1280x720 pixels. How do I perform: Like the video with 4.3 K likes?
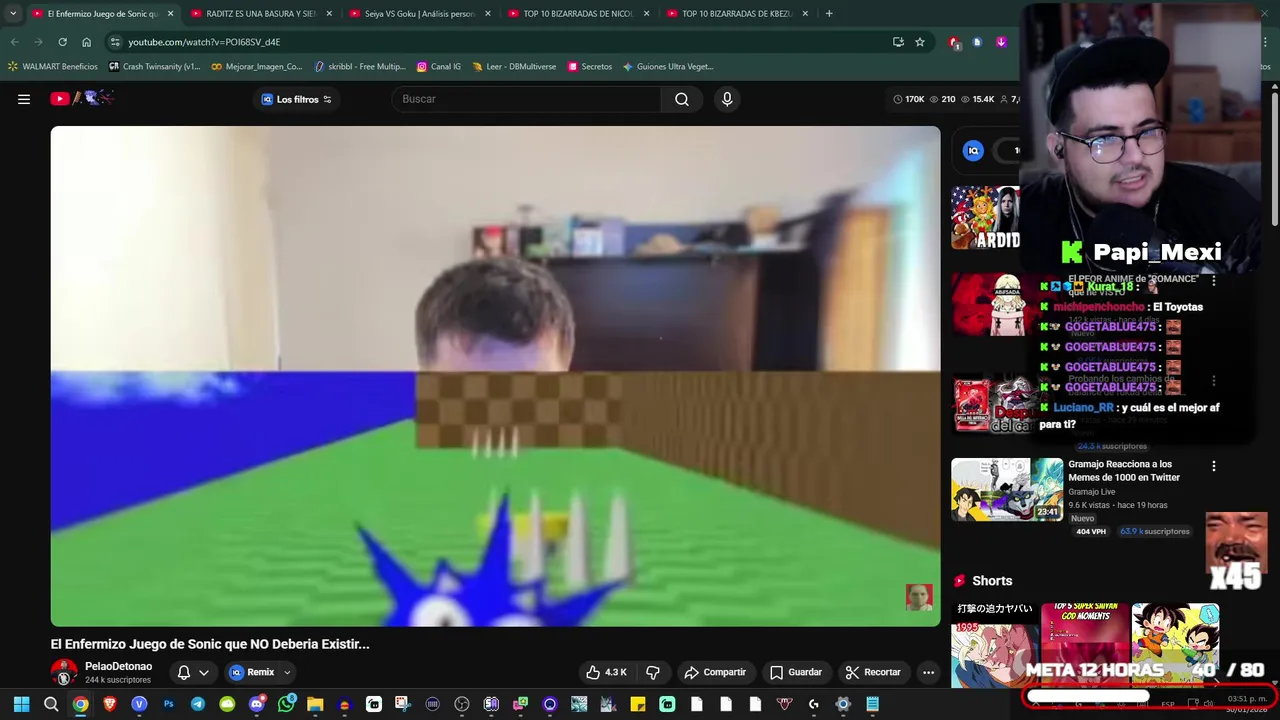point(606,672)
